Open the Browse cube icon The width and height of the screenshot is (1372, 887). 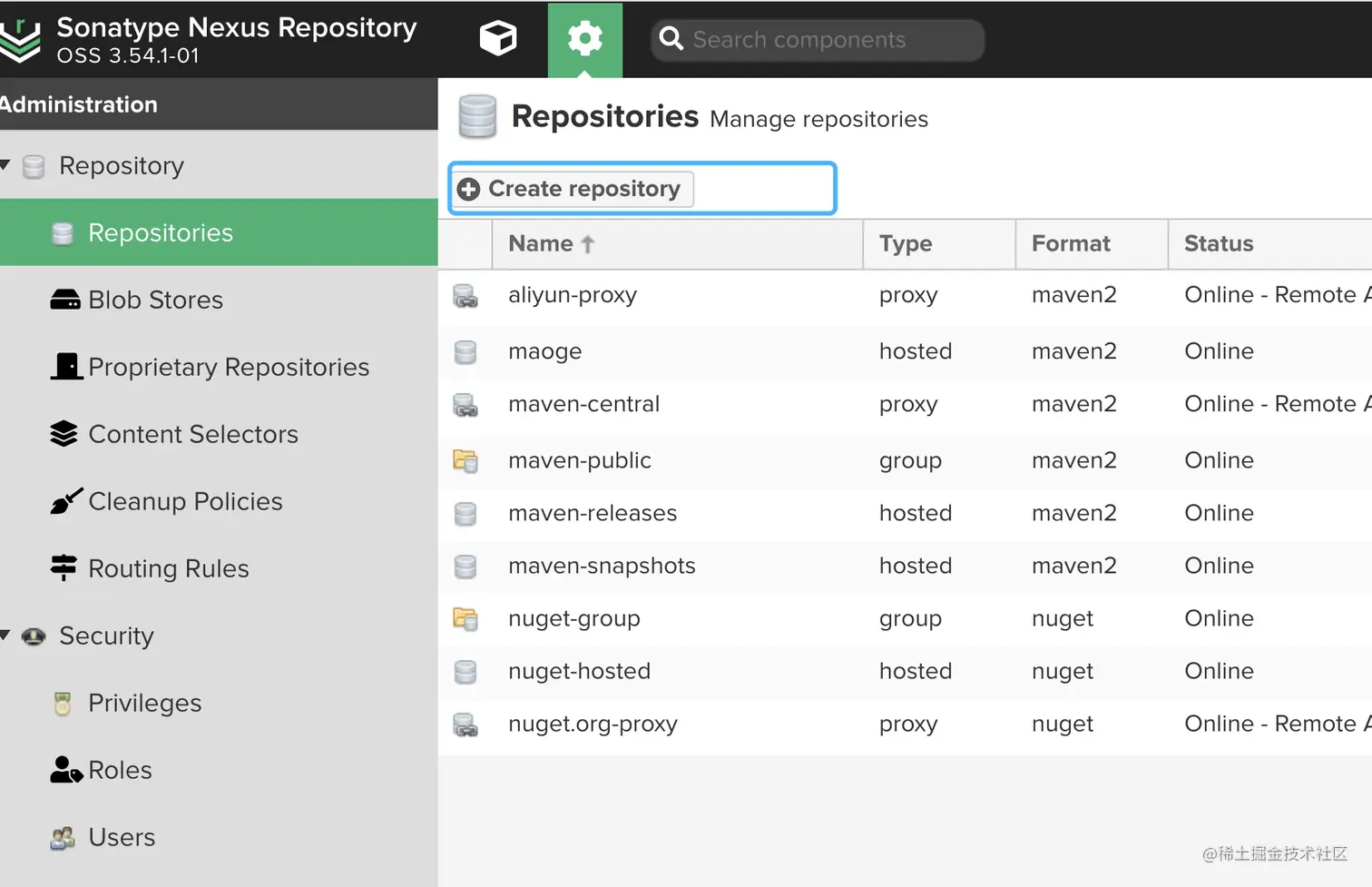coord(497,39)
